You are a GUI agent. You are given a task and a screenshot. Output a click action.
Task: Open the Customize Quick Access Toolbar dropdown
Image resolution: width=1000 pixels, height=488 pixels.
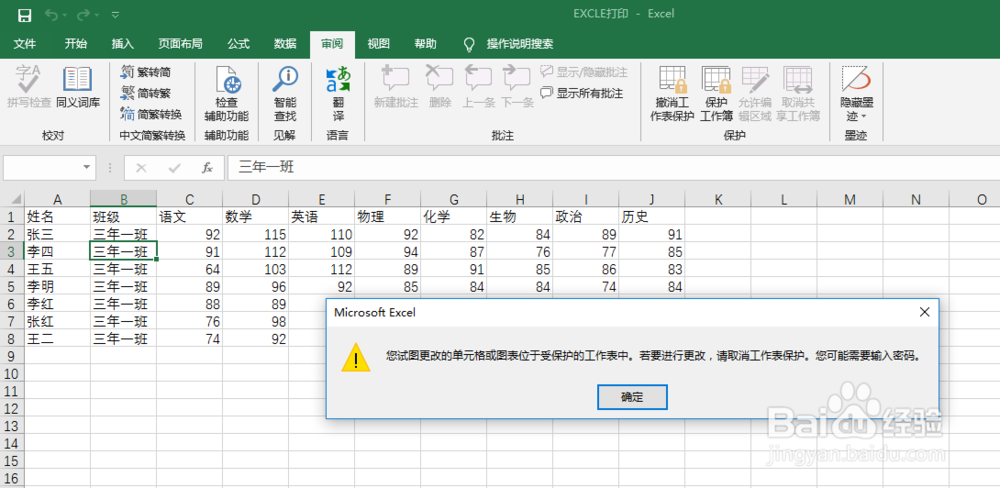[x=115, y=14]
